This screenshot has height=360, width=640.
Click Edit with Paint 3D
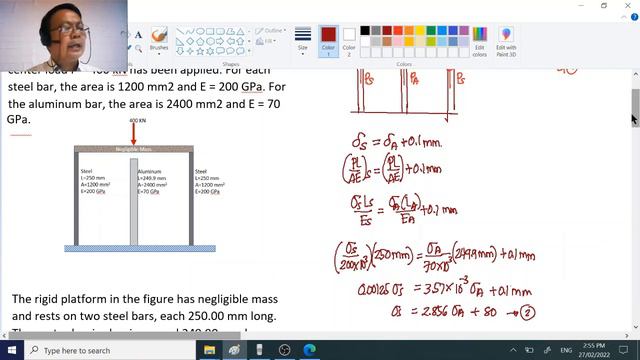coord(506,41)
